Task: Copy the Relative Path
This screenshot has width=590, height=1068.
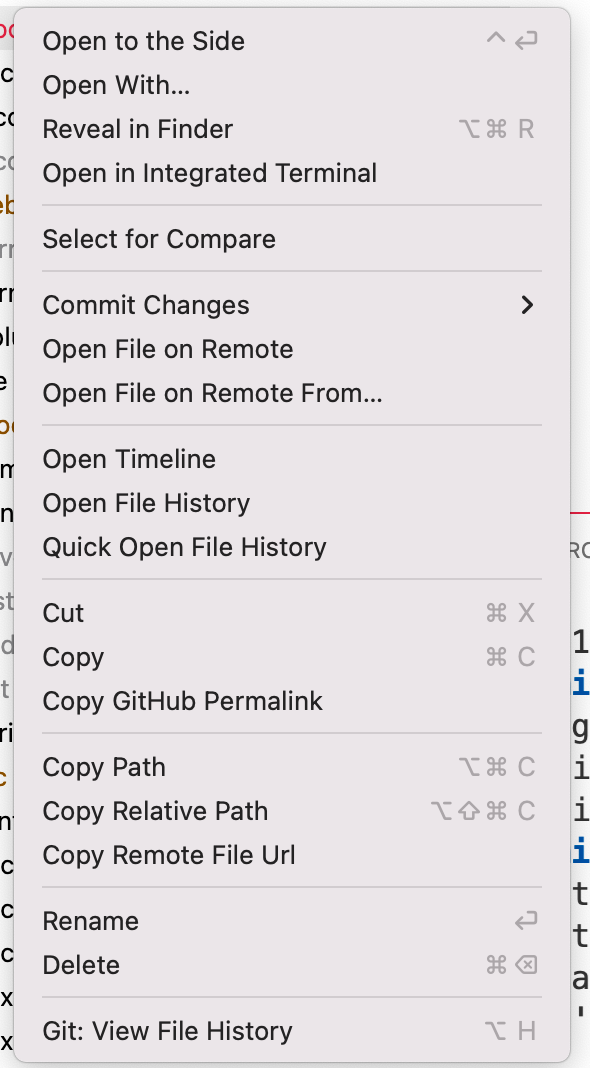Action: (155, 811)
